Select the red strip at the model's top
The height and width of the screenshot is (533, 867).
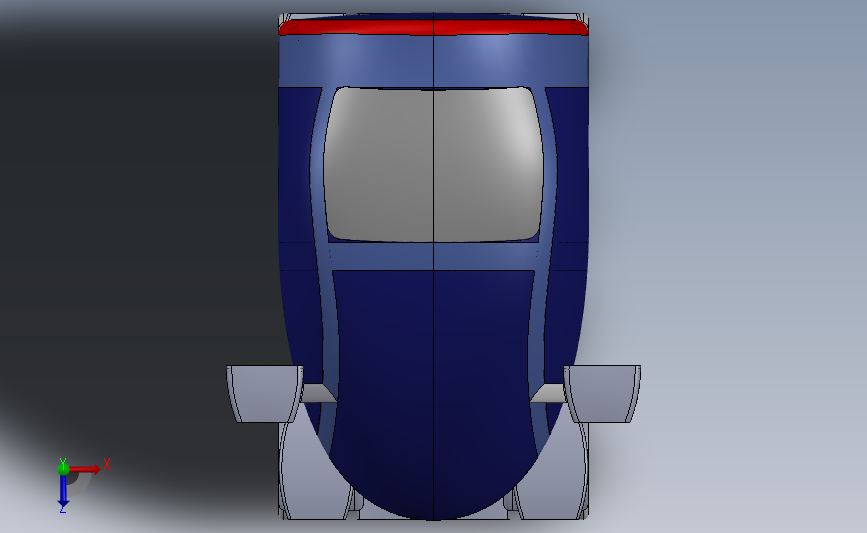point(433,27)
